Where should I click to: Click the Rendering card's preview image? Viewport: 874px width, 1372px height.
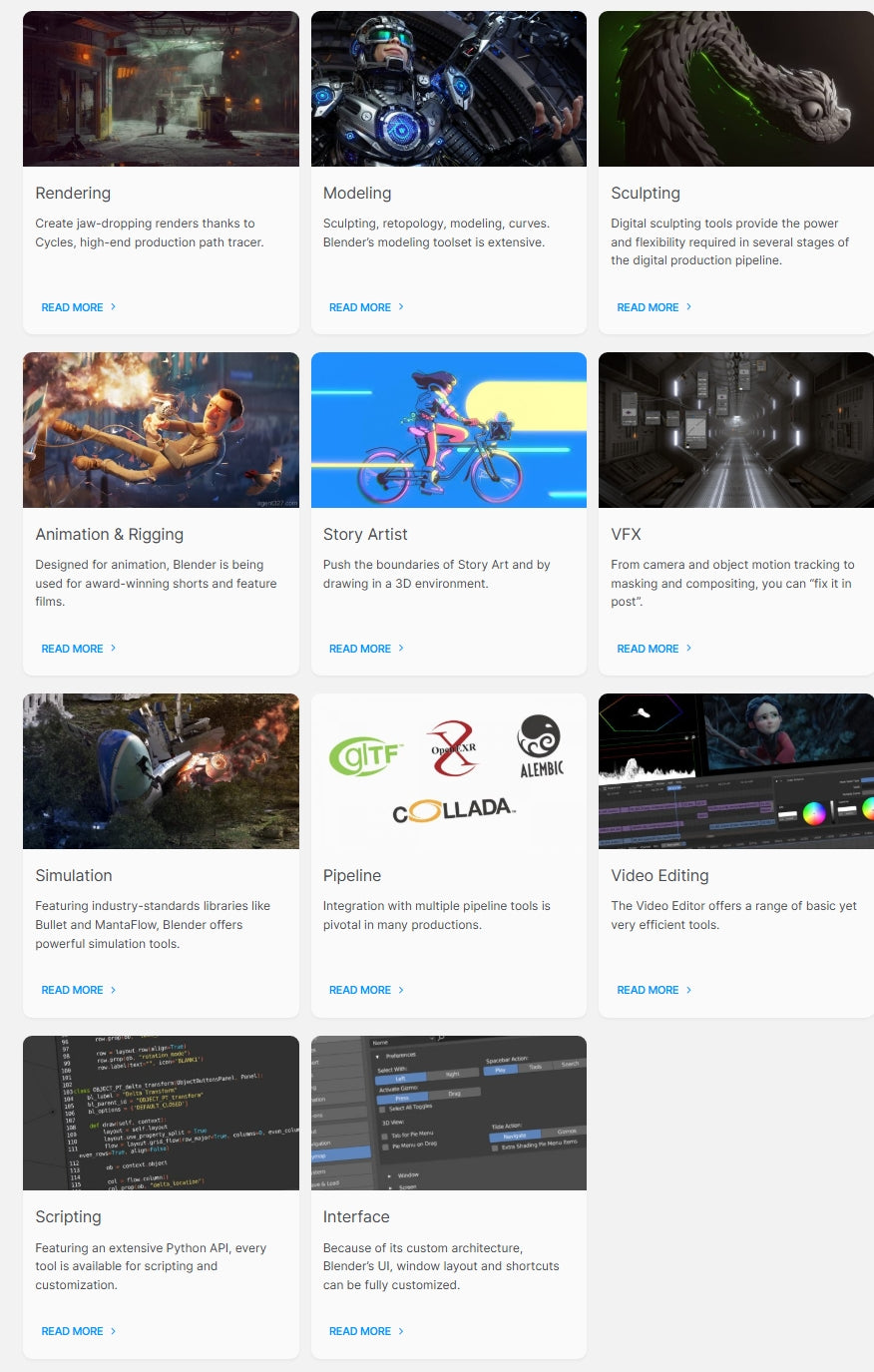pyautogui.click(x=161, y=88)
